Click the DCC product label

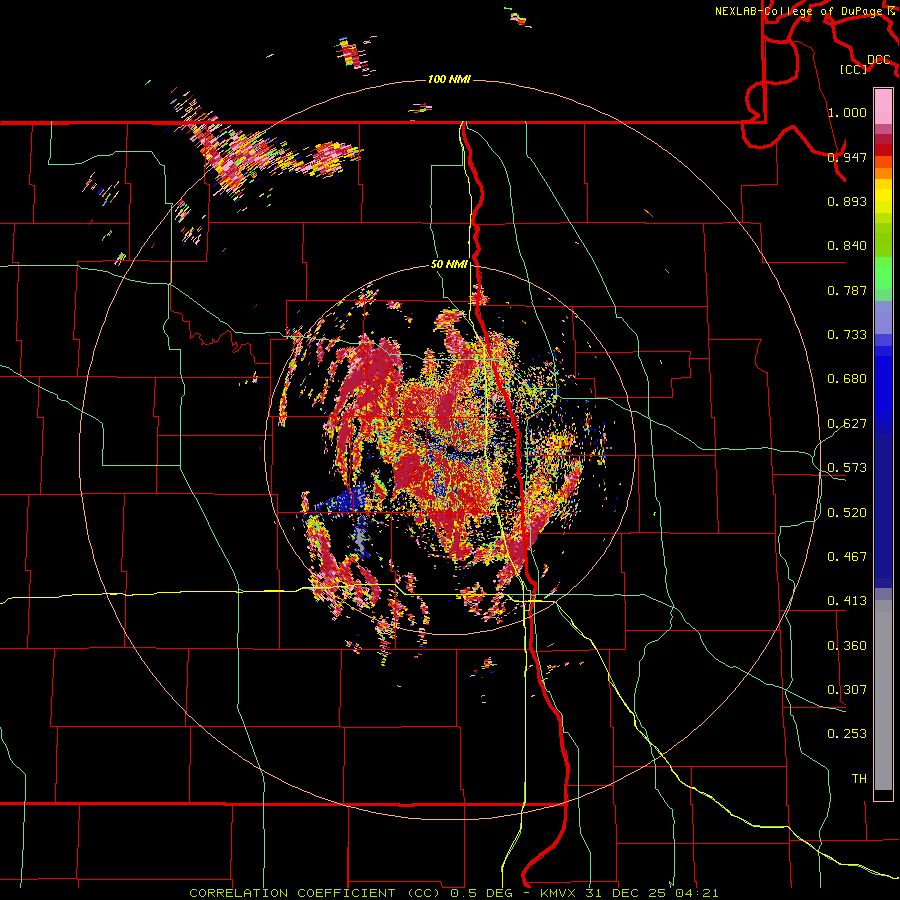click(x=879, y=60)
